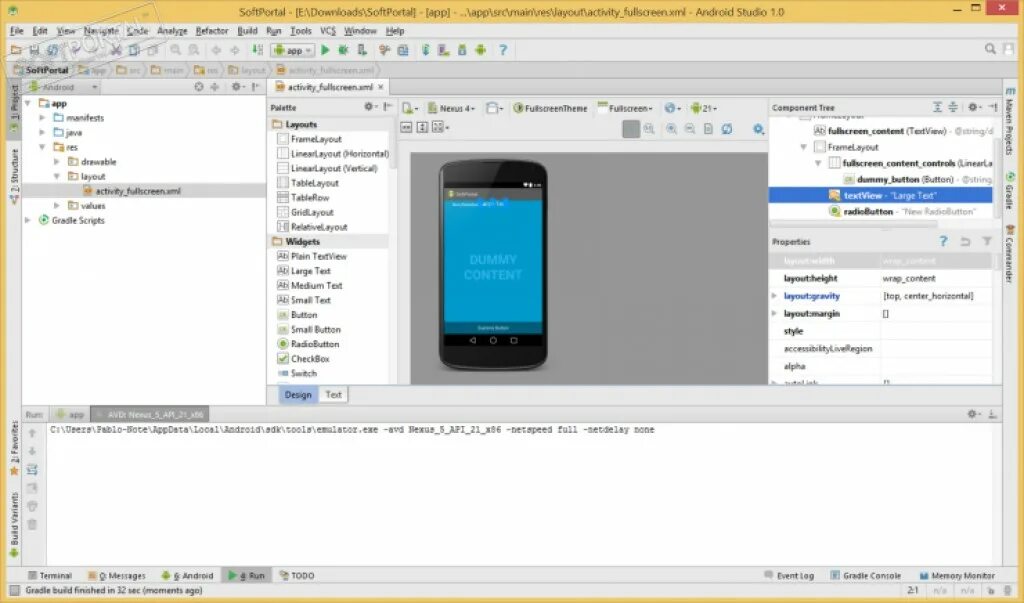This screenshot has height=603, width=1024.
Task: Click the Sync Project with Gradle Files icon
Action: (x=425, y=50)
